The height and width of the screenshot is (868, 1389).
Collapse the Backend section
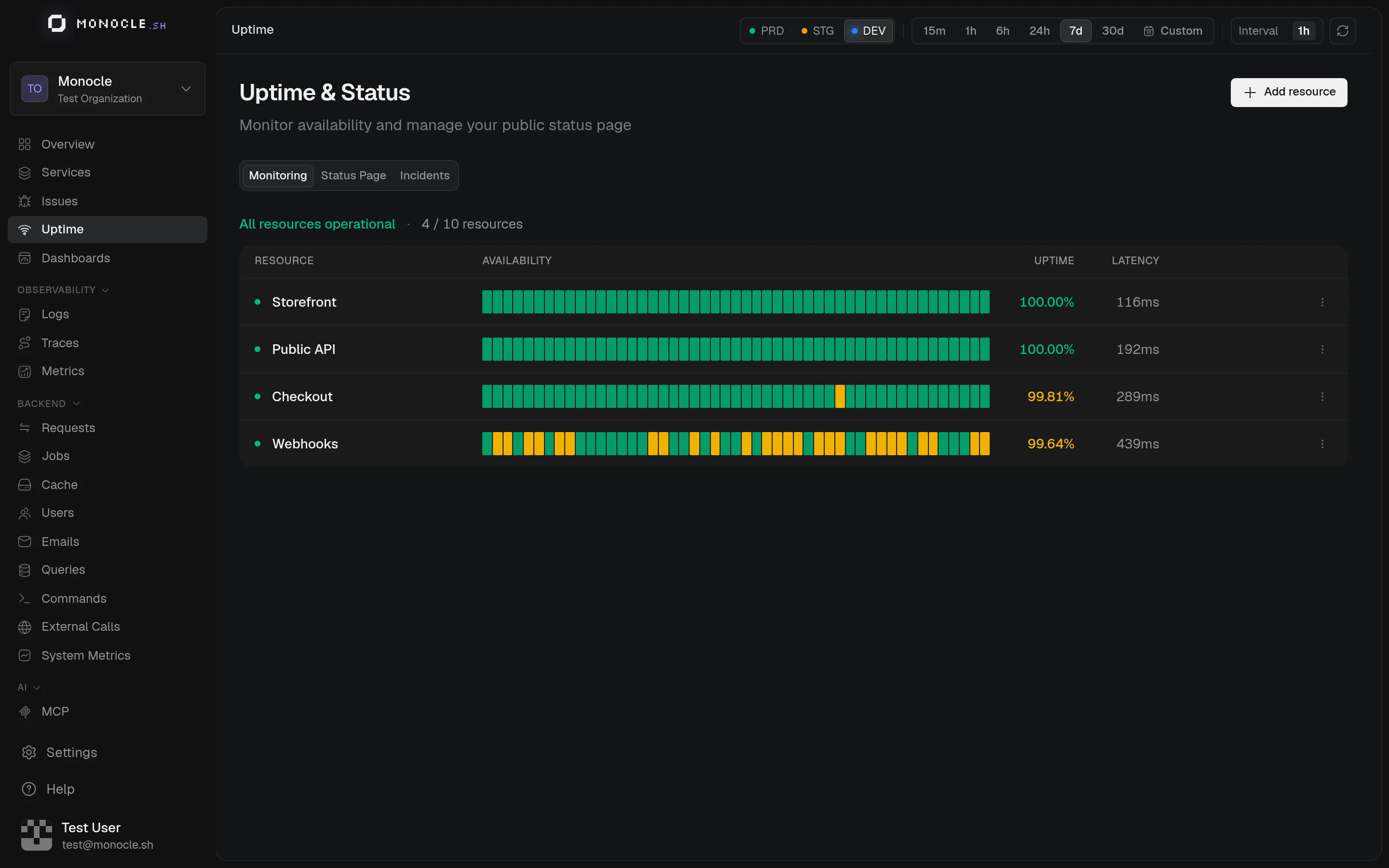coord(48,404)
